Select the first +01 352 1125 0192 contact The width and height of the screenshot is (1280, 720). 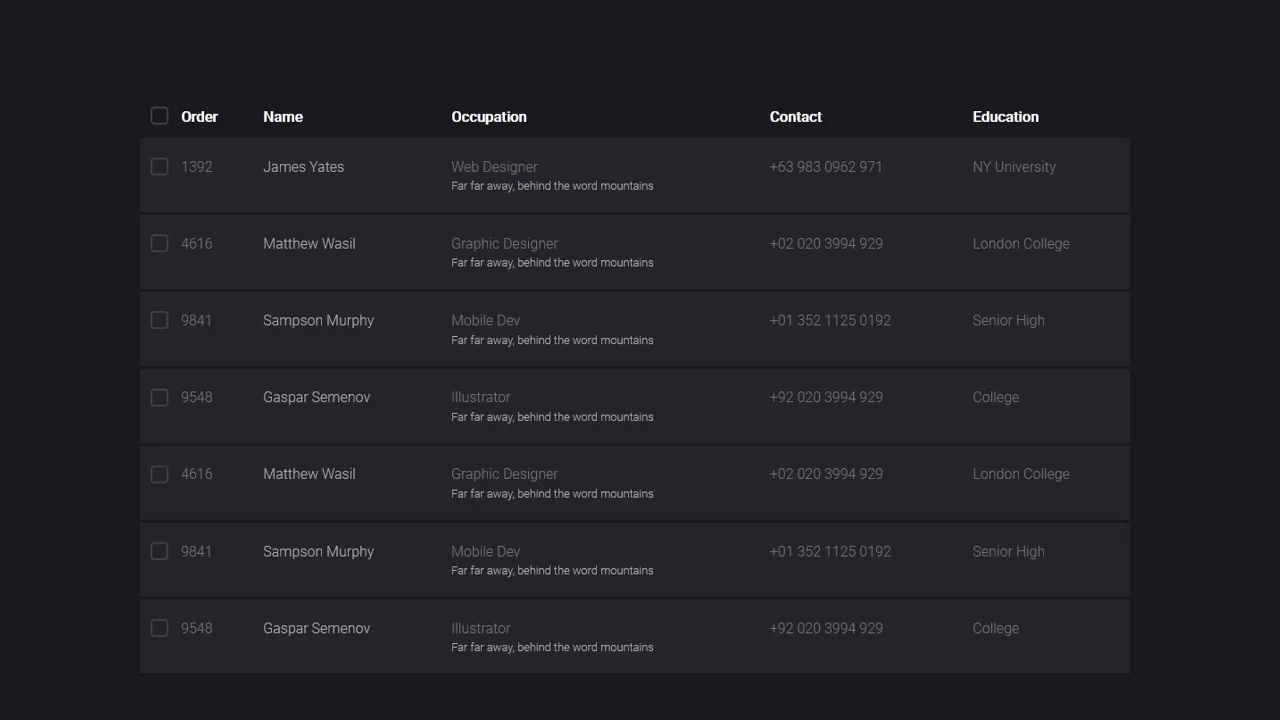point(830,321)
